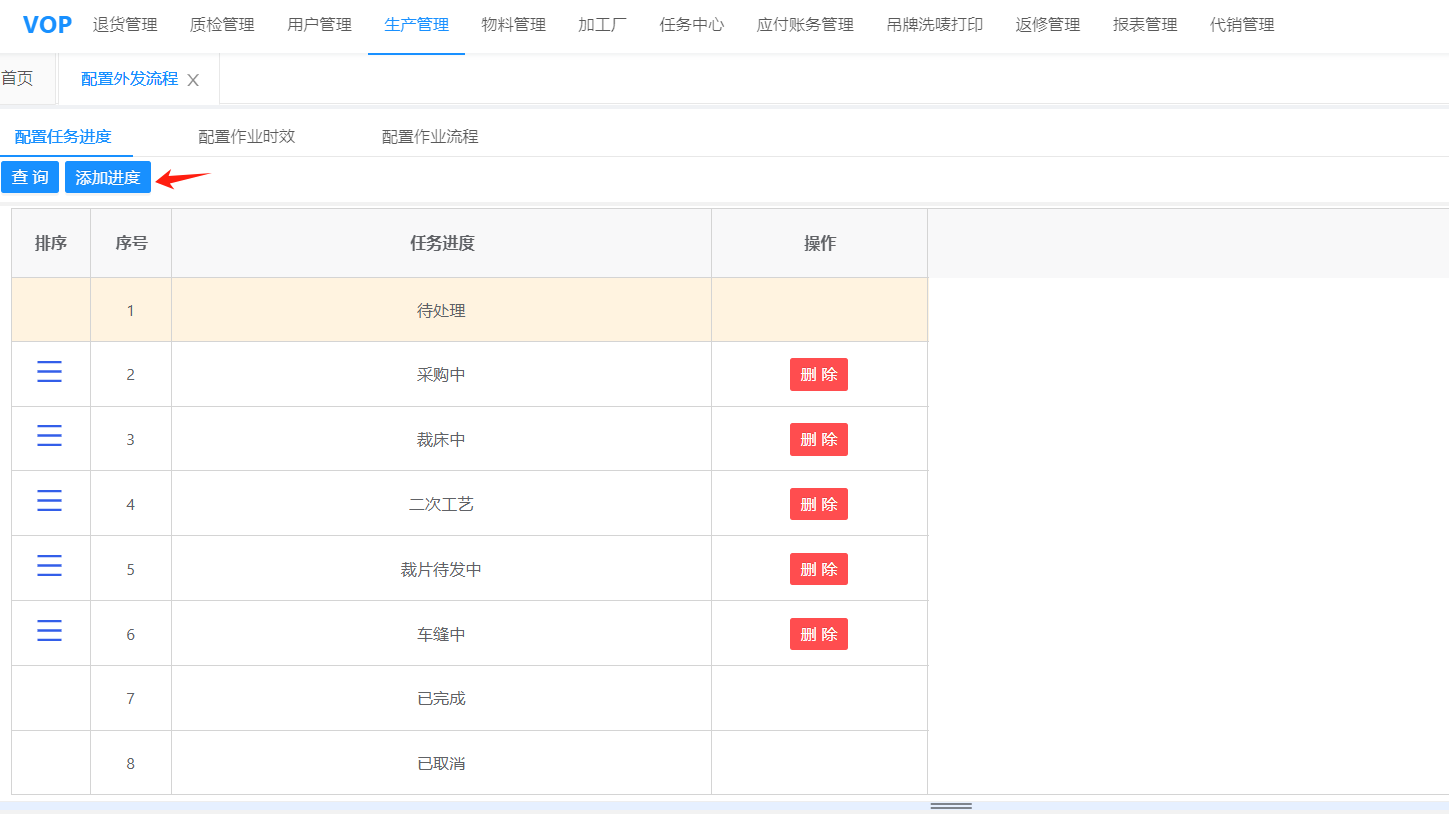Open the 应付账务管理 menu
Screen dimensions: 1449x823
(x=805, y=25)
